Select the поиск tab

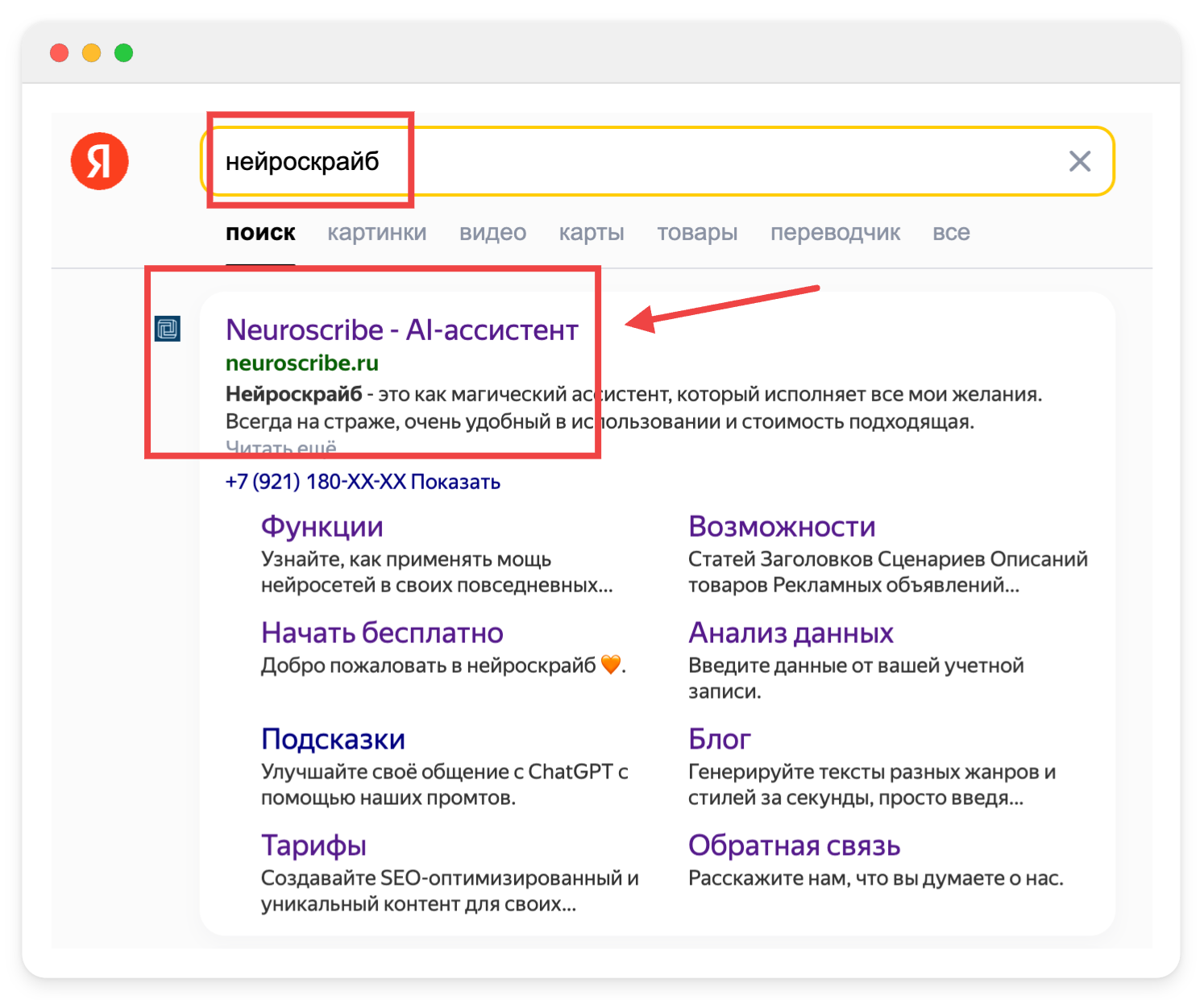tap(260, 233)
